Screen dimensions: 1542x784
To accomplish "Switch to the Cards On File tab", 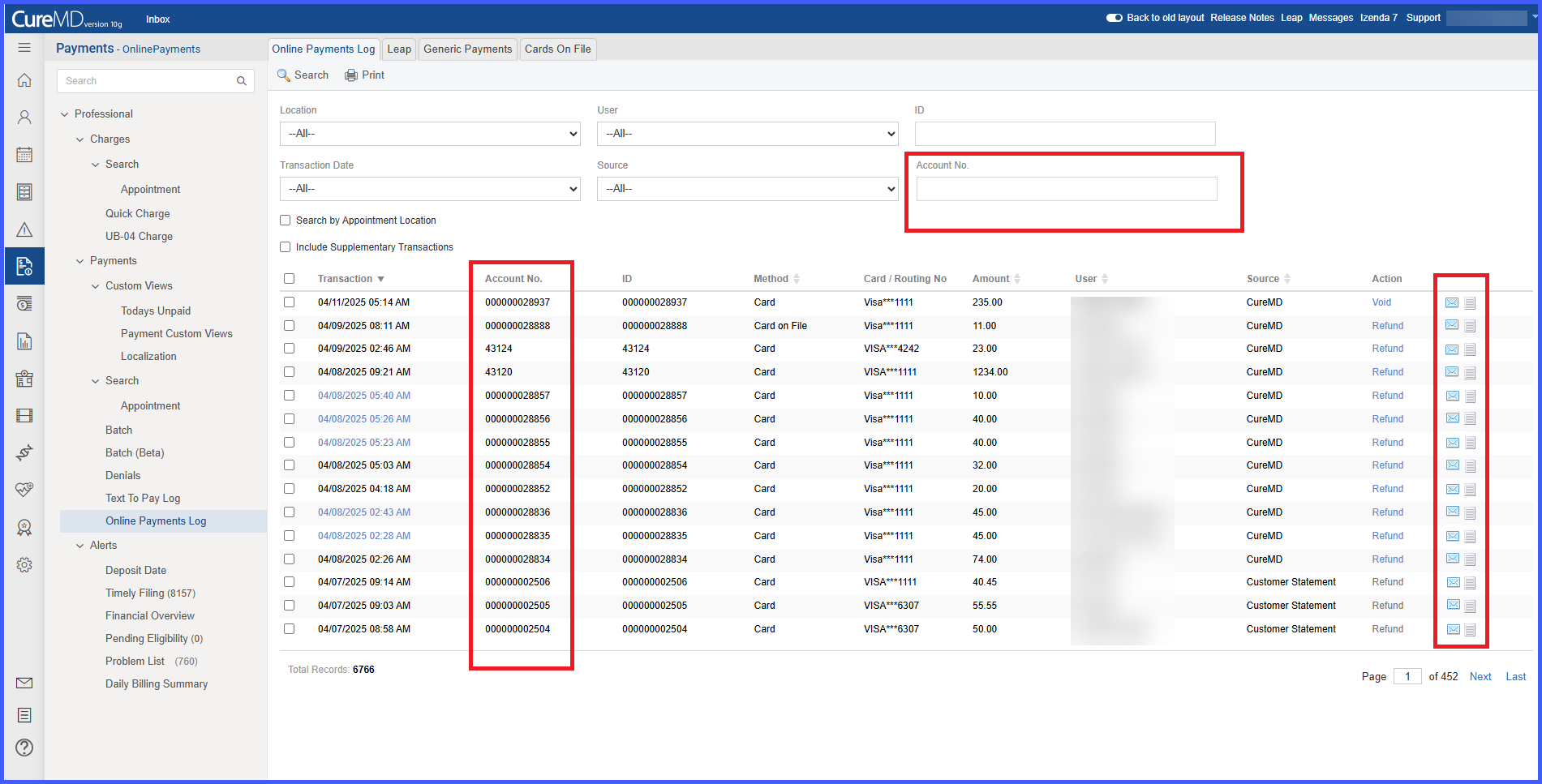I will (558, 49).
